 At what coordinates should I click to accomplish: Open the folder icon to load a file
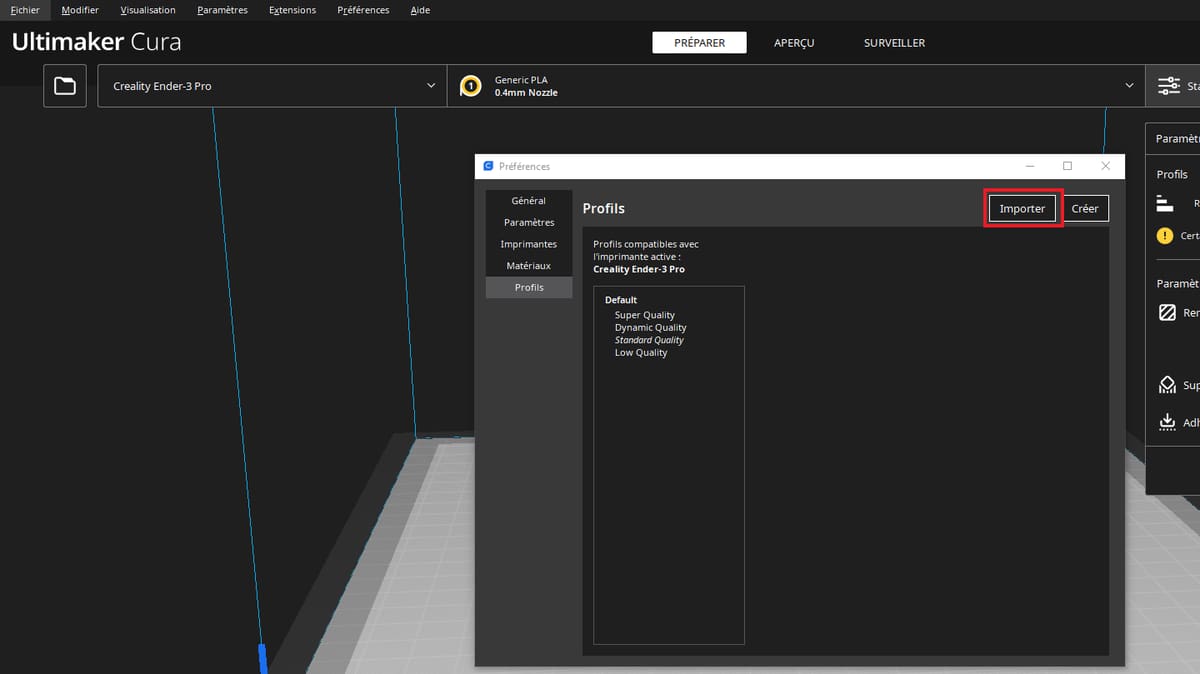coord(65,86)
